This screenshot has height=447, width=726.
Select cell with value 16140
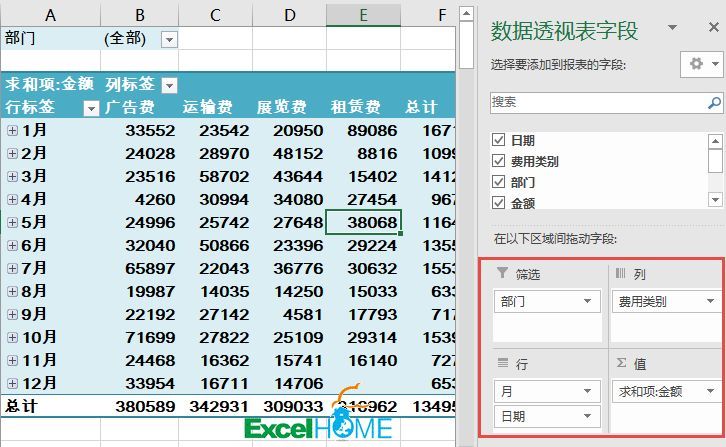coord(363,360)
